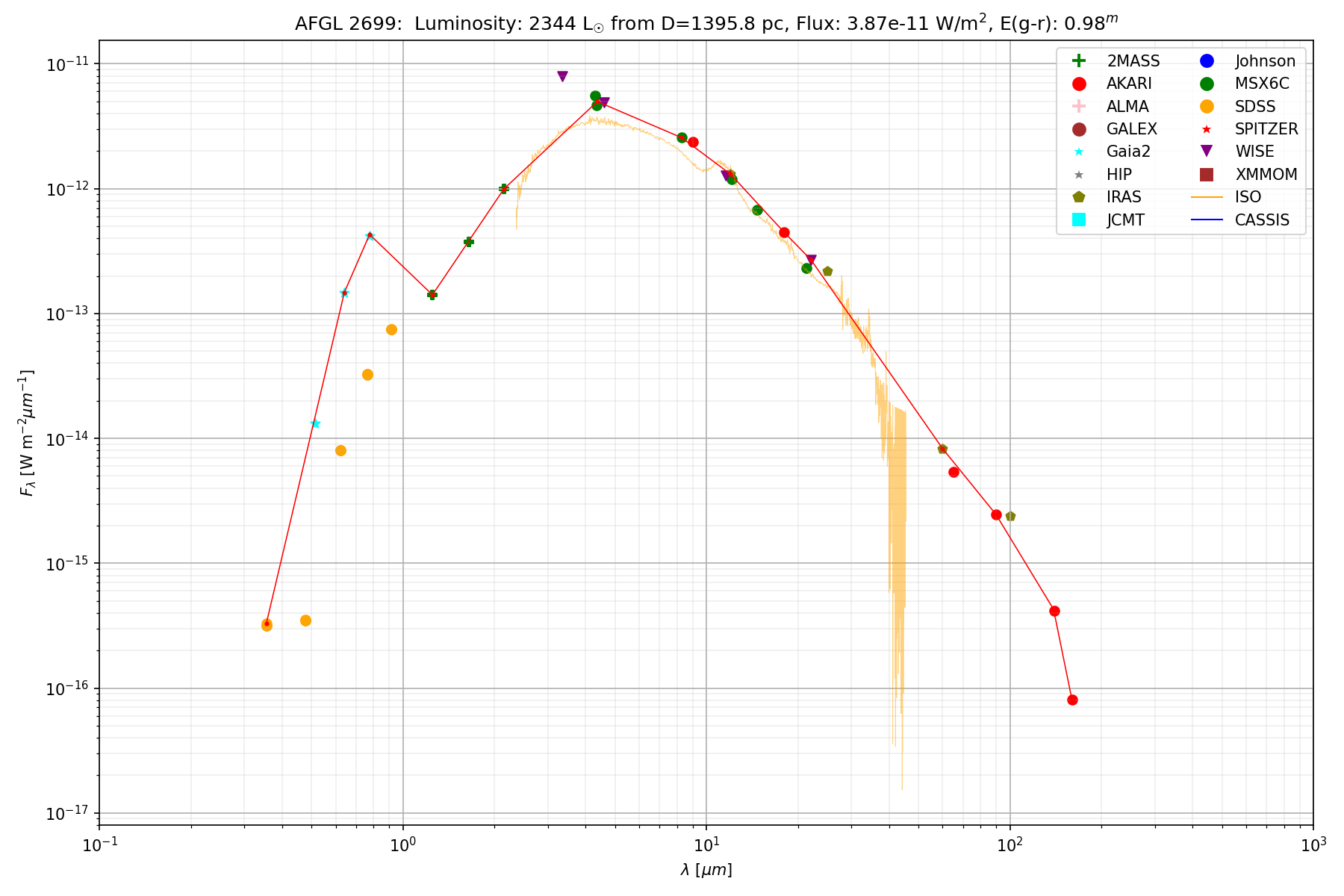1344x896 pixels.
Task: Click the lowest AKARI point at far right
Action: coord(1072,700)
